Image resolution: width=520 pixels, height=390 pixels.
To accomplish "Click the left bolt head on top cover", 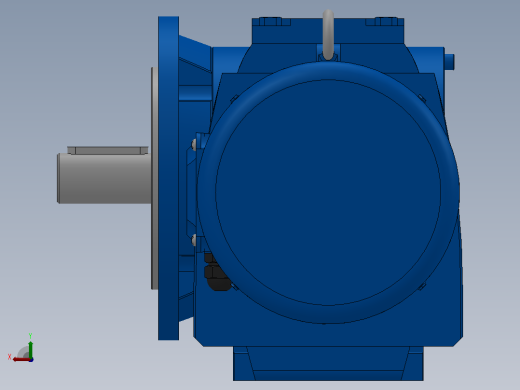I will (270, 22).
